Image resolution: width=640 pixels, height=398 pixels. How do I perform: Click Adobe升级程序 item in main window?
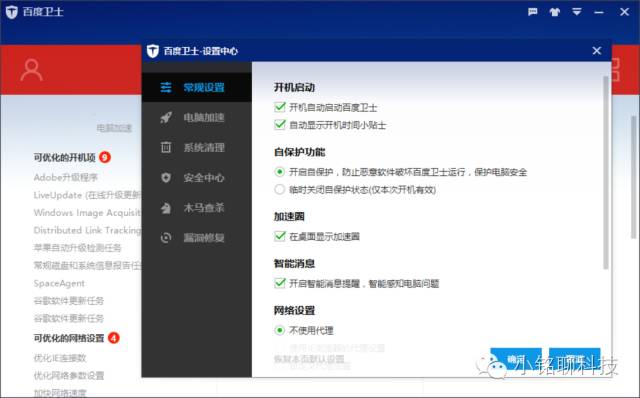pos(66,177)
